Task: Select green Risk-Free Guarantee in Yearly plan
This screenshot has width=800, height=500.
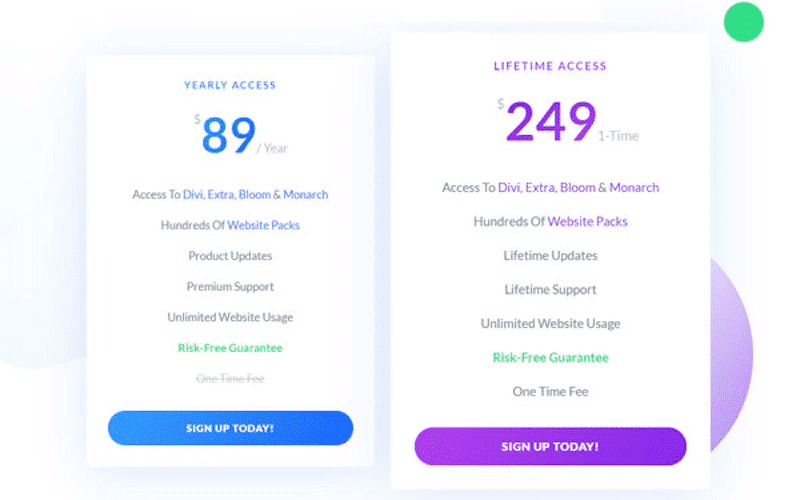Action: point(230,348)
